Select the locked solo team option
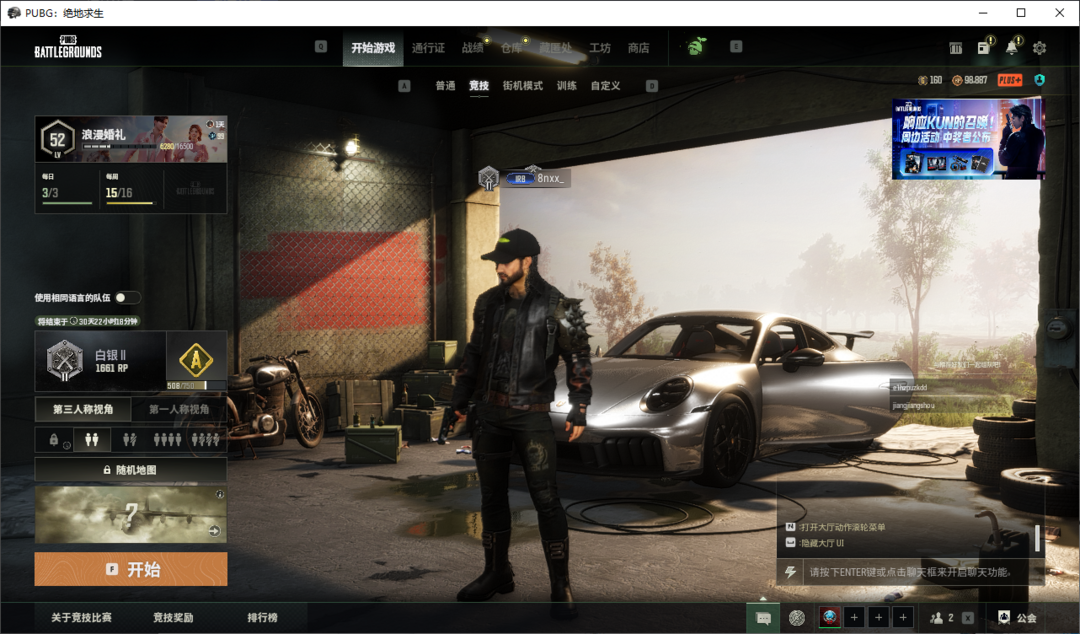The height and width of the screenshot is (634, 1080). click(56, 440)
